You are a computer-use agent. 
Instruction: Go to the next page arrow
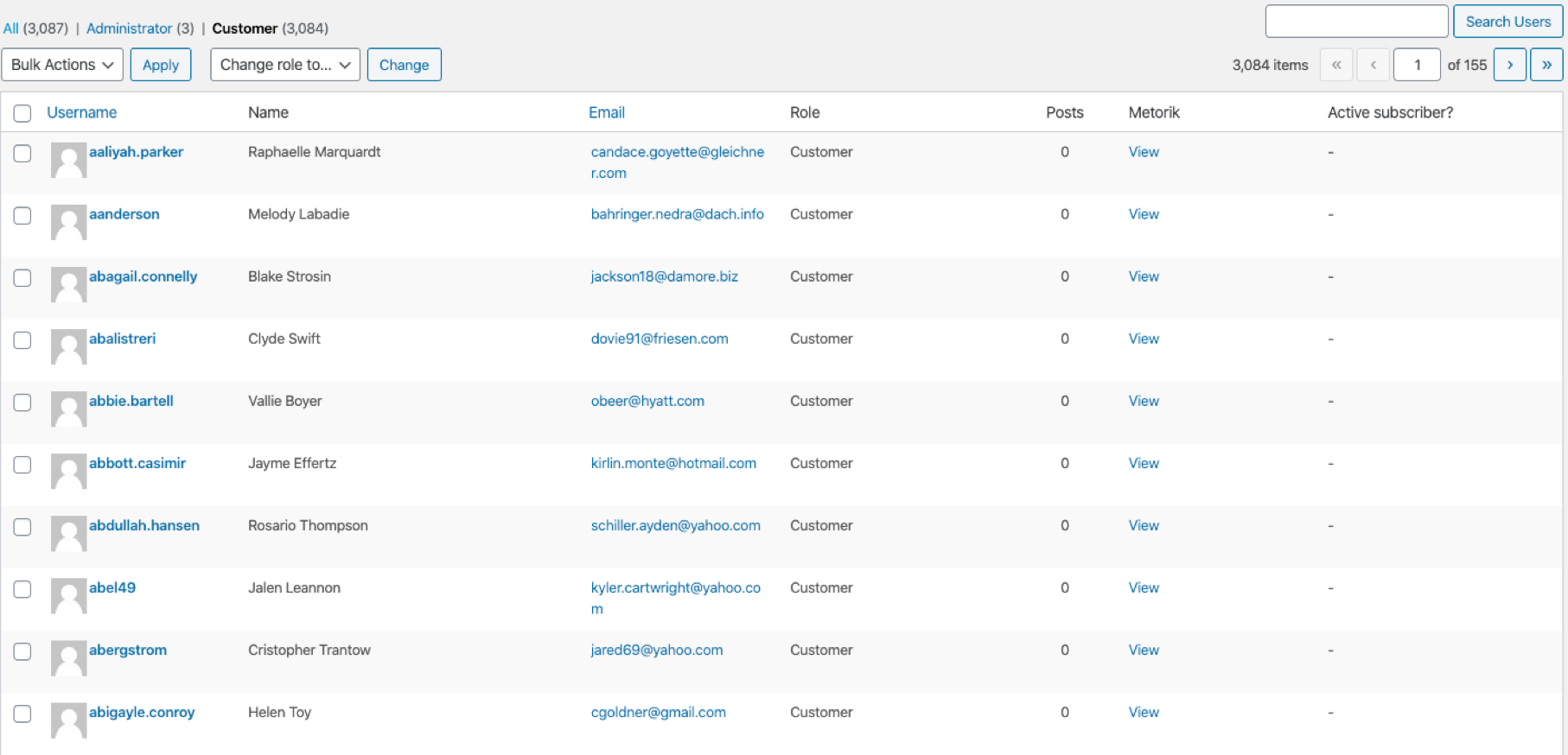[1509, 65]
